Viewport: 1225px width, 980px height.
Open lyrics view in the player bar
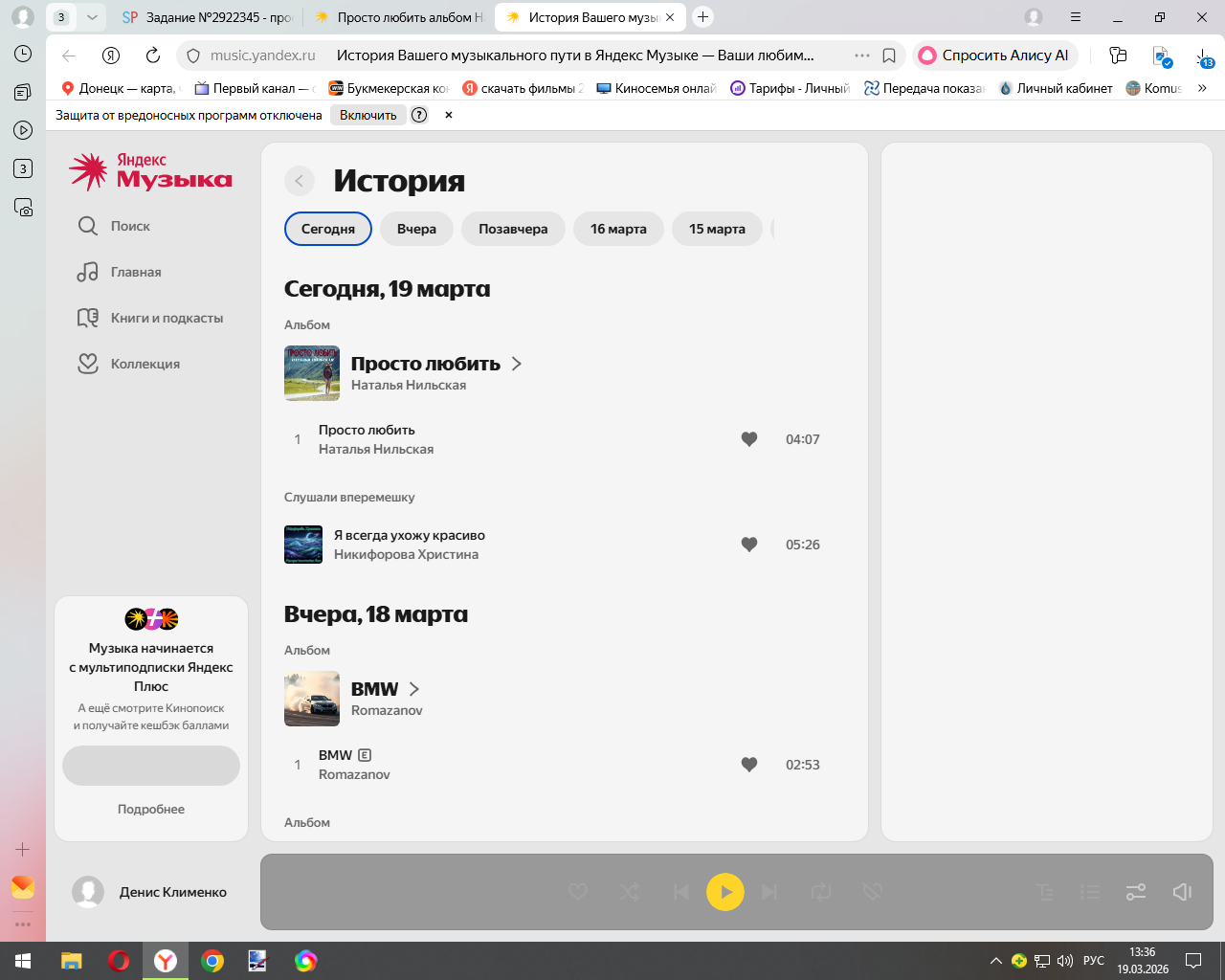pos(1045,892)
